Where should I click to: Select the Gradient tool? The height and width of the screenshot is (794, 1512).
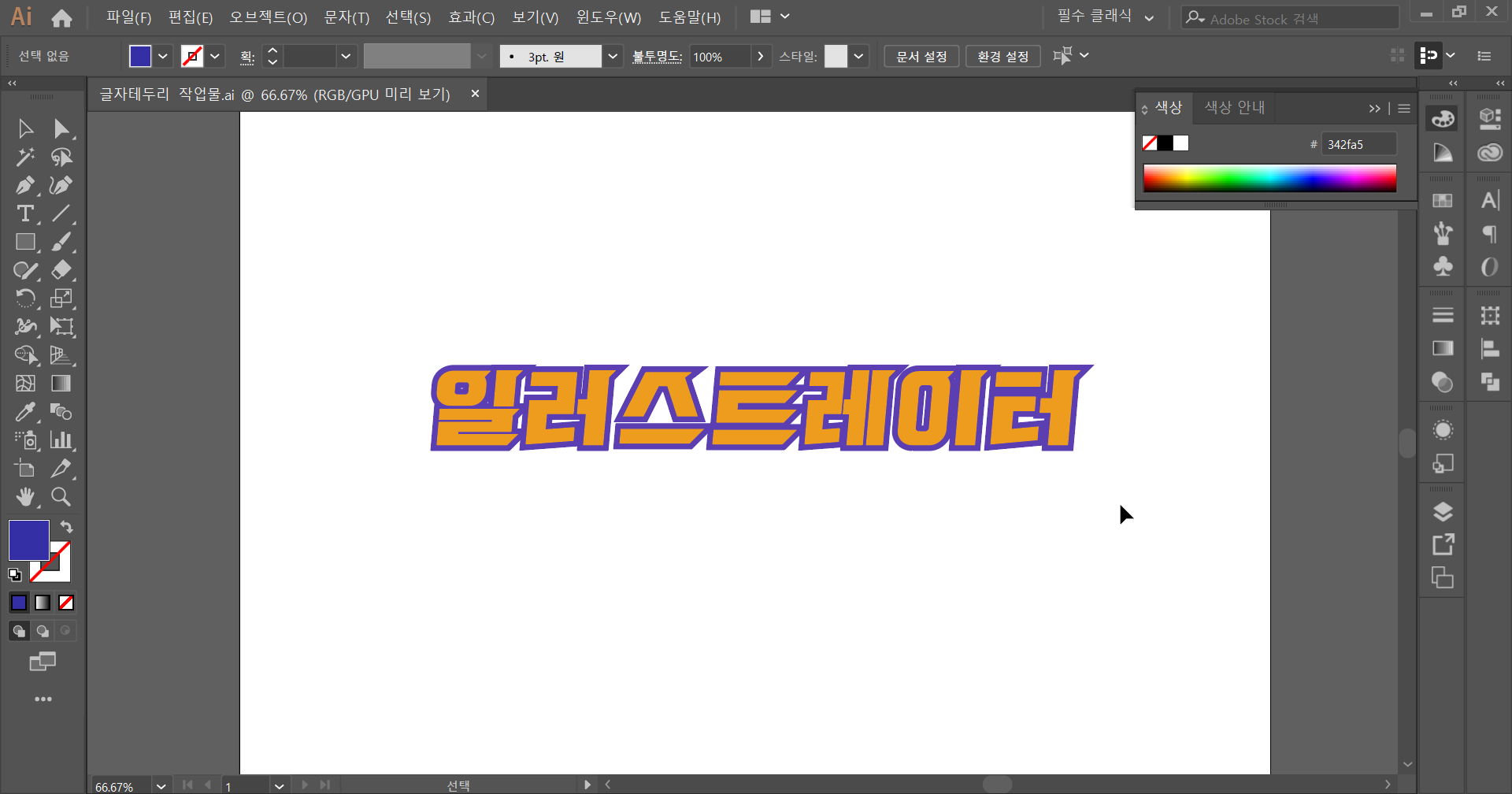[61, 384]
